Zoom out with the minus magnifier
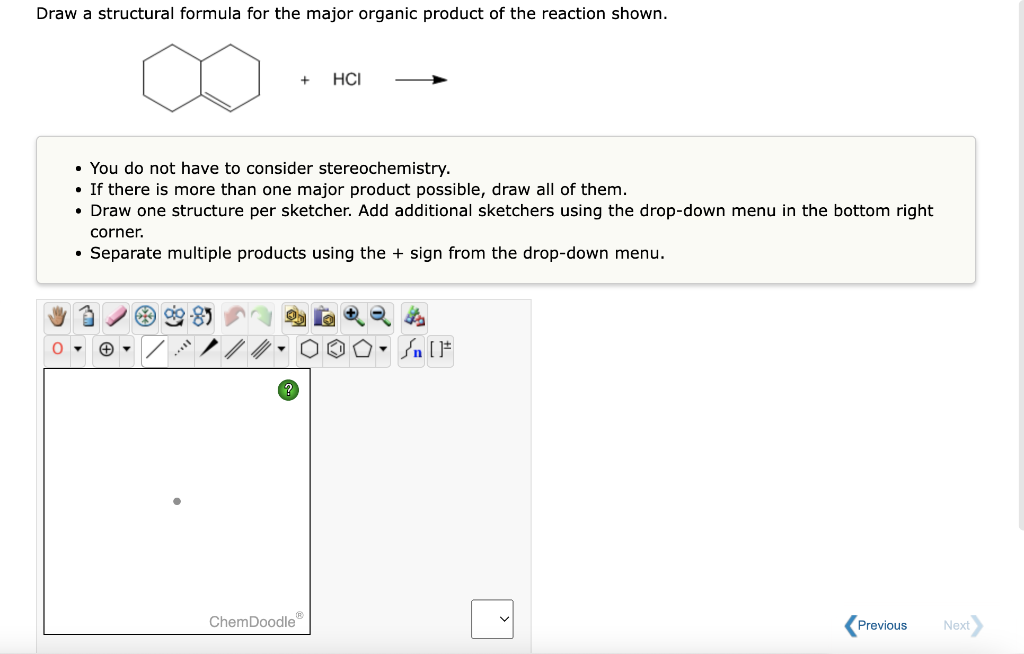 tap(381, 317)
